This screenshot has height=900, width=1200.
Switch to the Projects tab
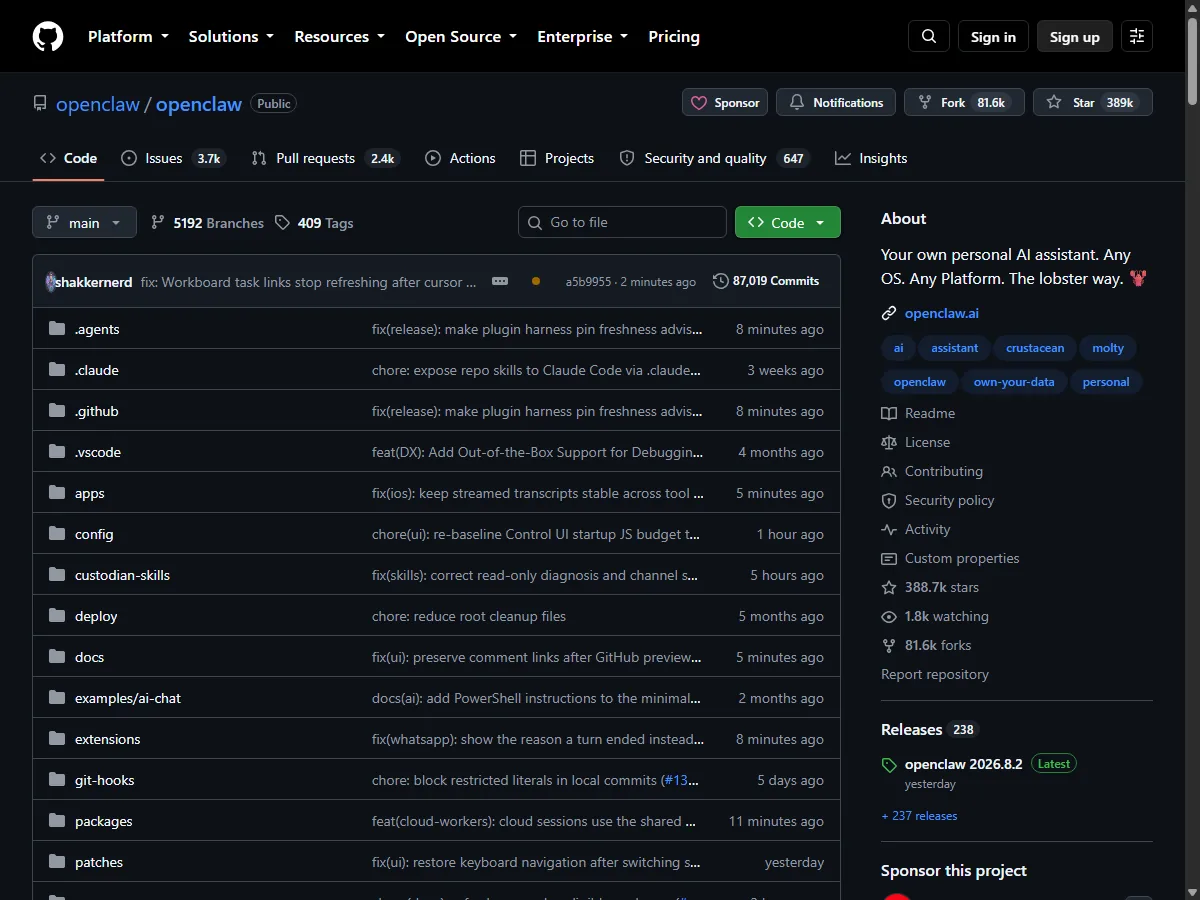point(557,158)
